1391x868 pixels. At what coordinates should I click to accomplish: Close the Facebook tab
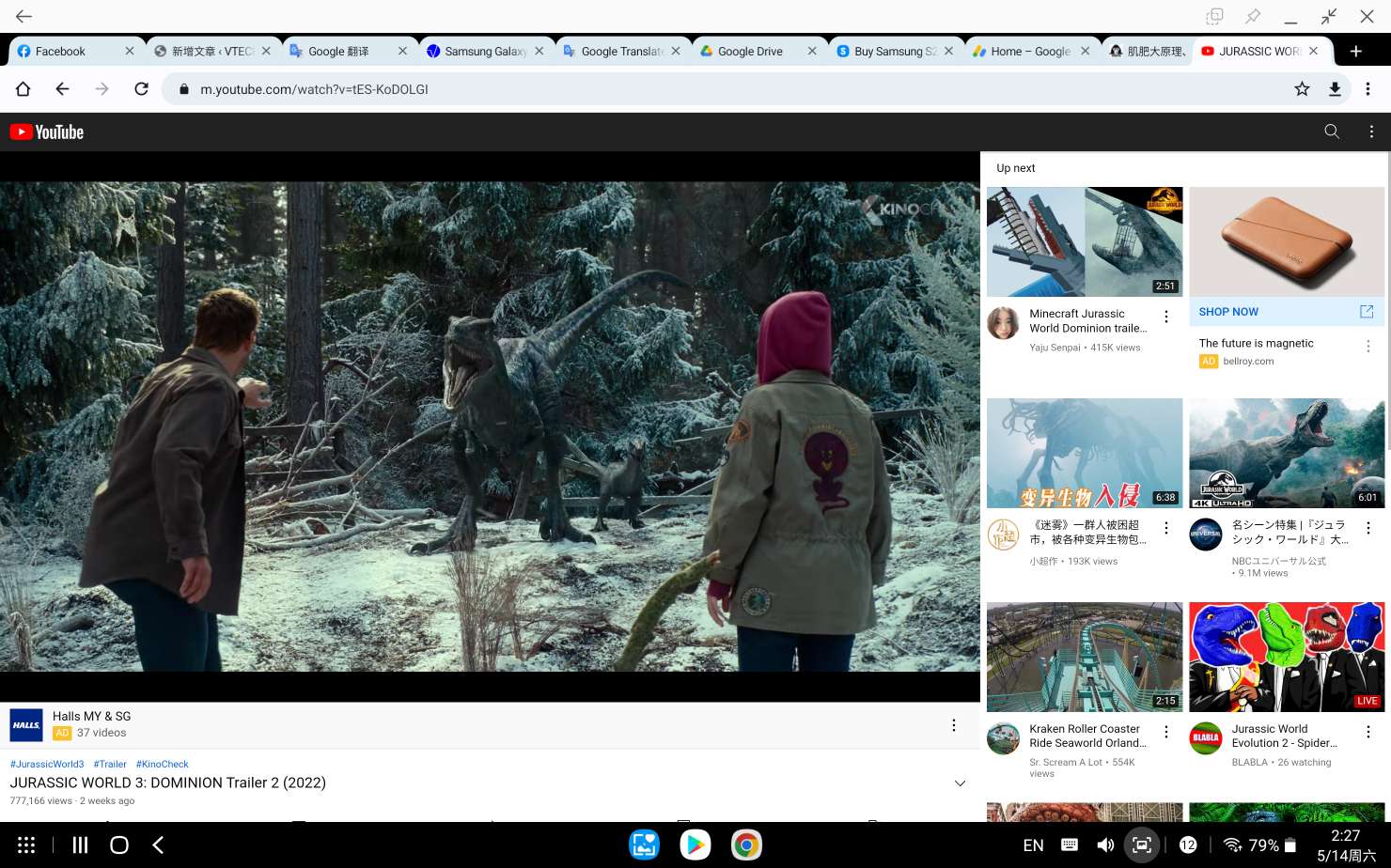[x=130, y=52]
